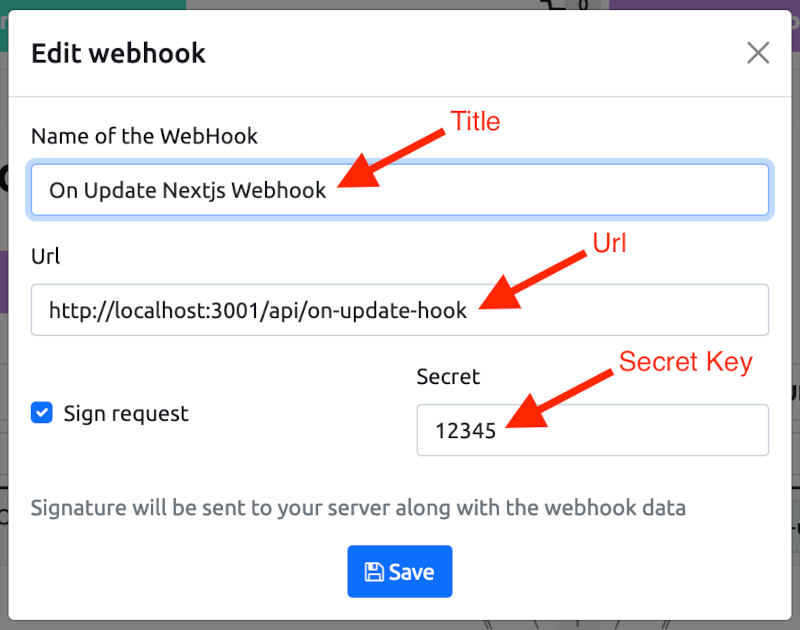
Task: Click the red Secret Key annotation
Action: [x=686, y=362]
